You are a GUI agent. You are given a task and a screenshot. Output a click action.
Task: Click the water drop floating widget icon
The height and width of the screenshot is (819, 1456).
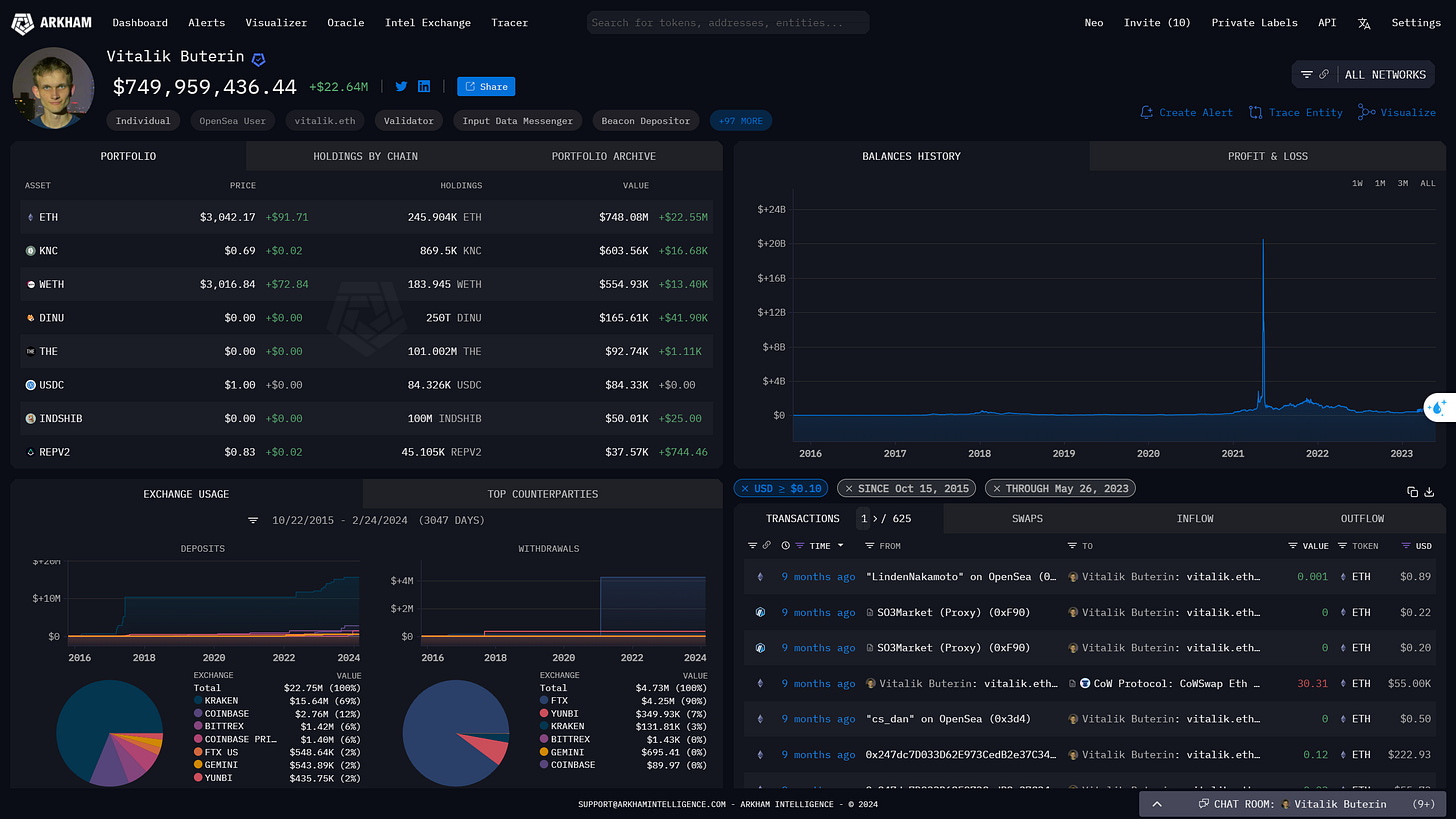click(1438, 407)
